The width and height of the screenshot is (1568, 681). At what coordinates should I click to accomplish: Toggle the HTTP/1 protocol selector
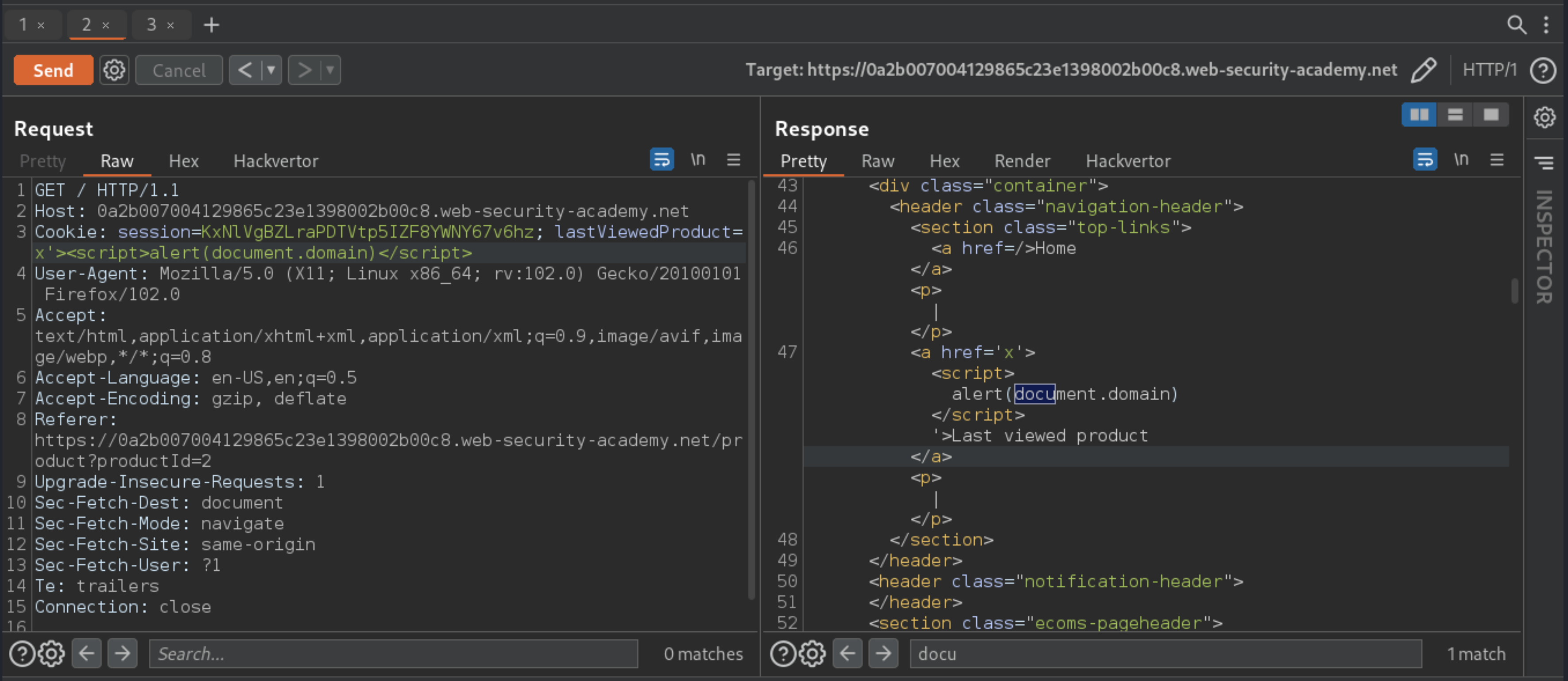(x=1490, y=70)
